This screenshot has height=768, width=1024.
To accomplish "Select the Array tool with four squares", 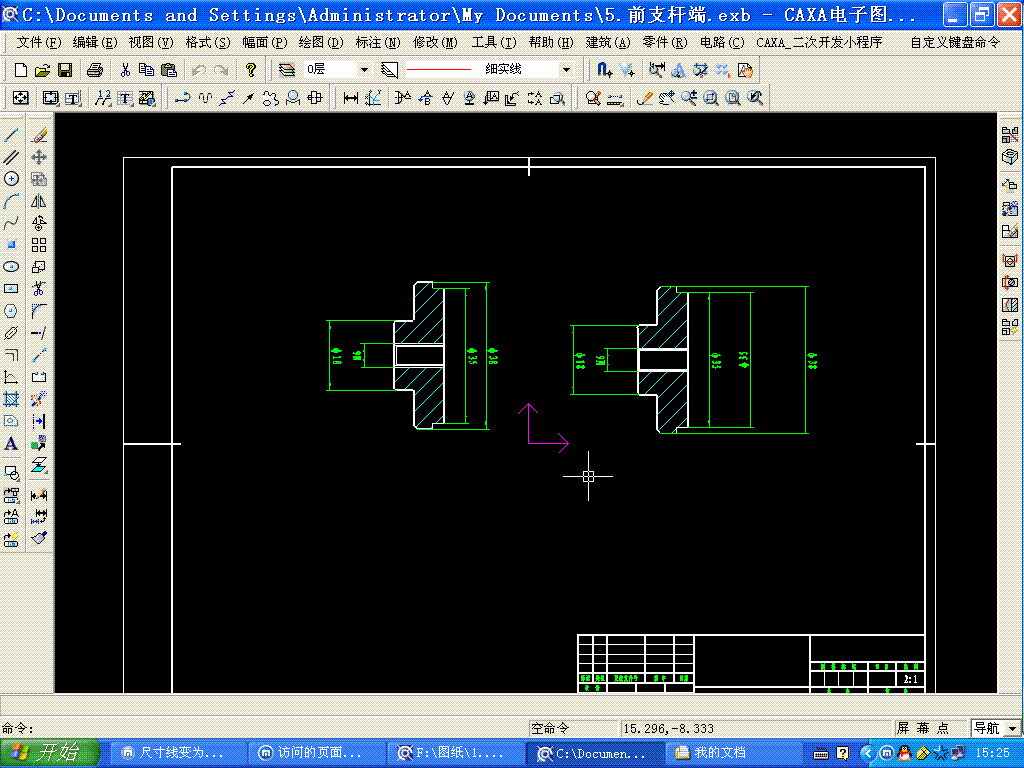I will coord(39,245).
